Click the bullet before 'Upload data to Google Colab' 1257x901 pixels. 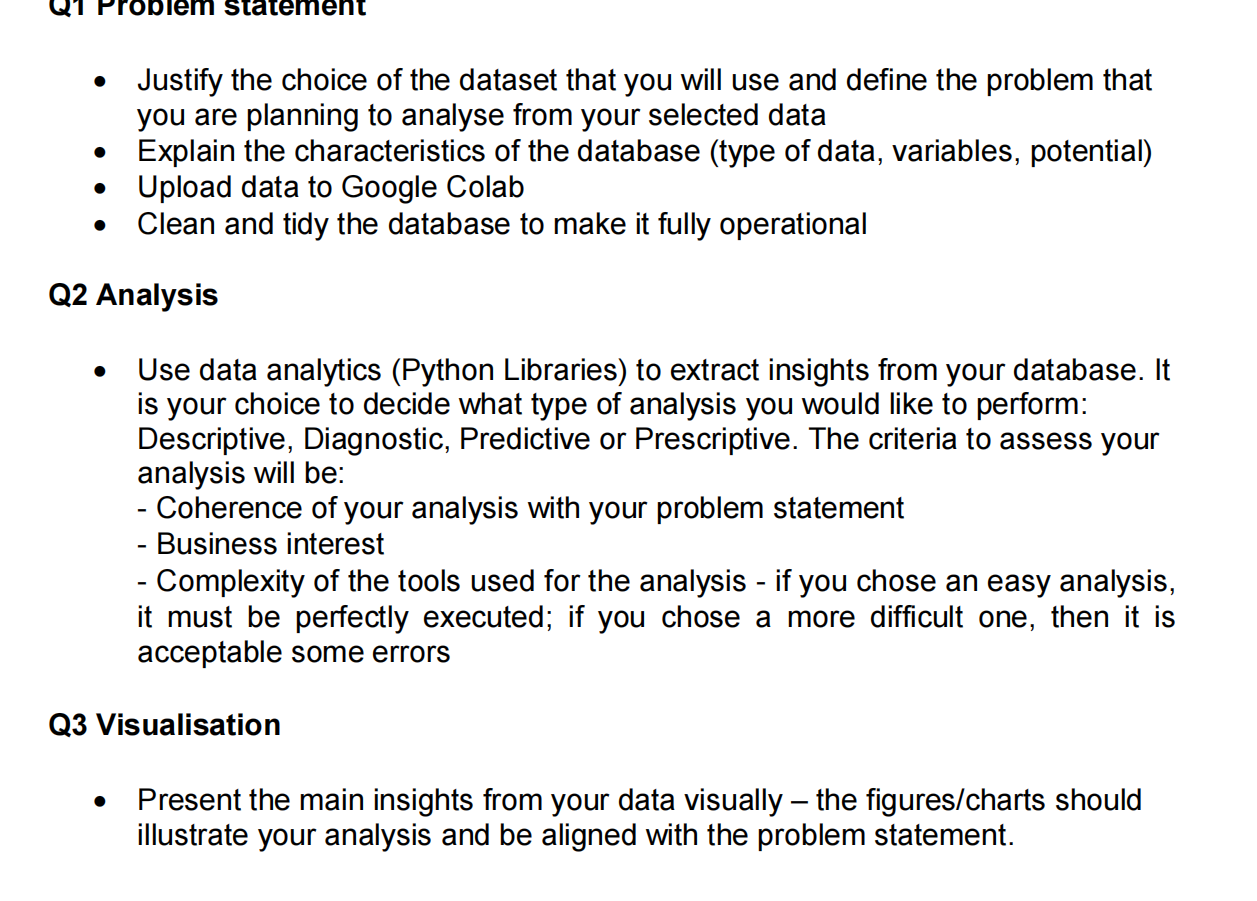pyautogui.click(x=99, y=190)
